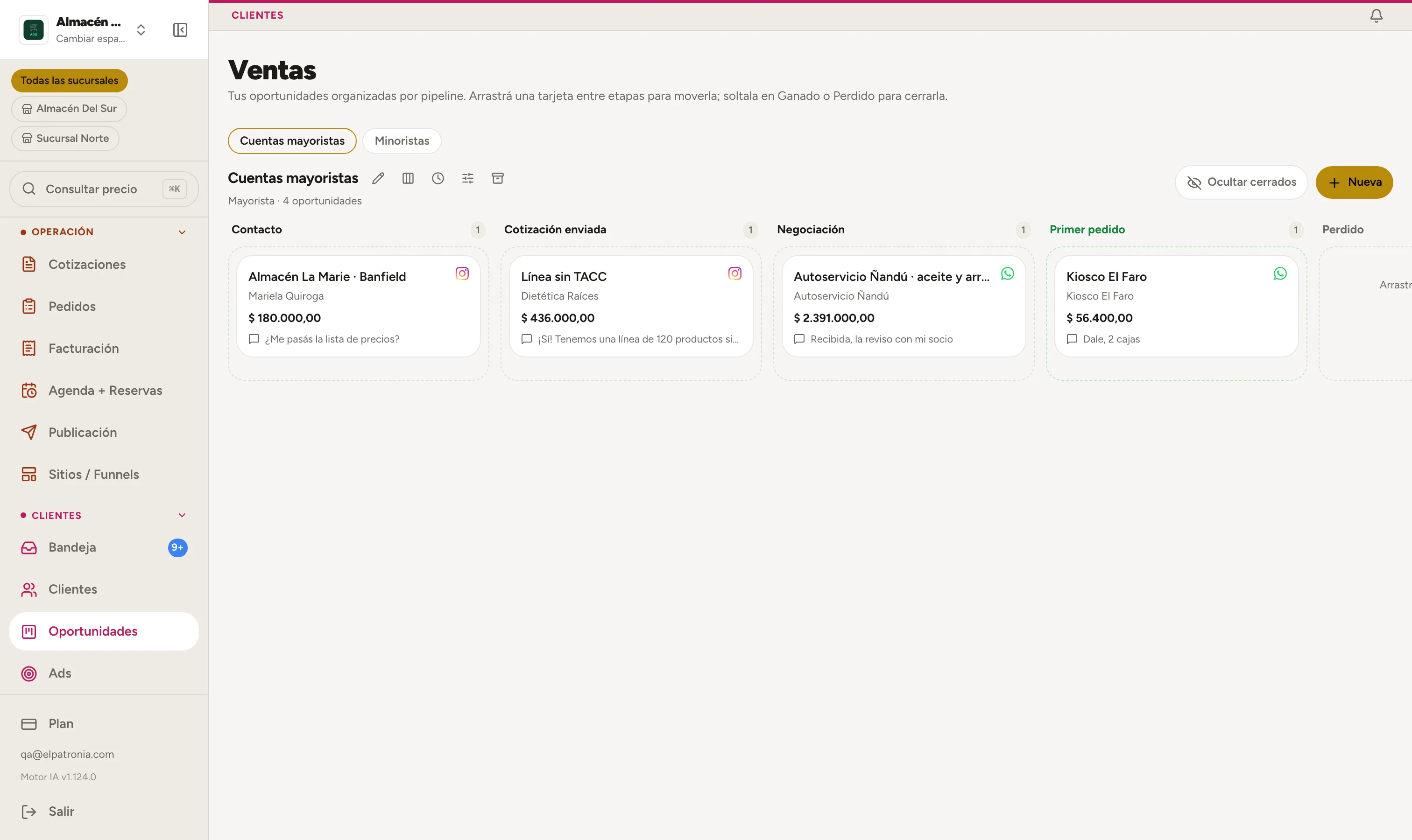This screenshot has height=840, width=1412.
Task: Toggle Ocultar cerrados visibility
Action: (x=1242, y=182)
